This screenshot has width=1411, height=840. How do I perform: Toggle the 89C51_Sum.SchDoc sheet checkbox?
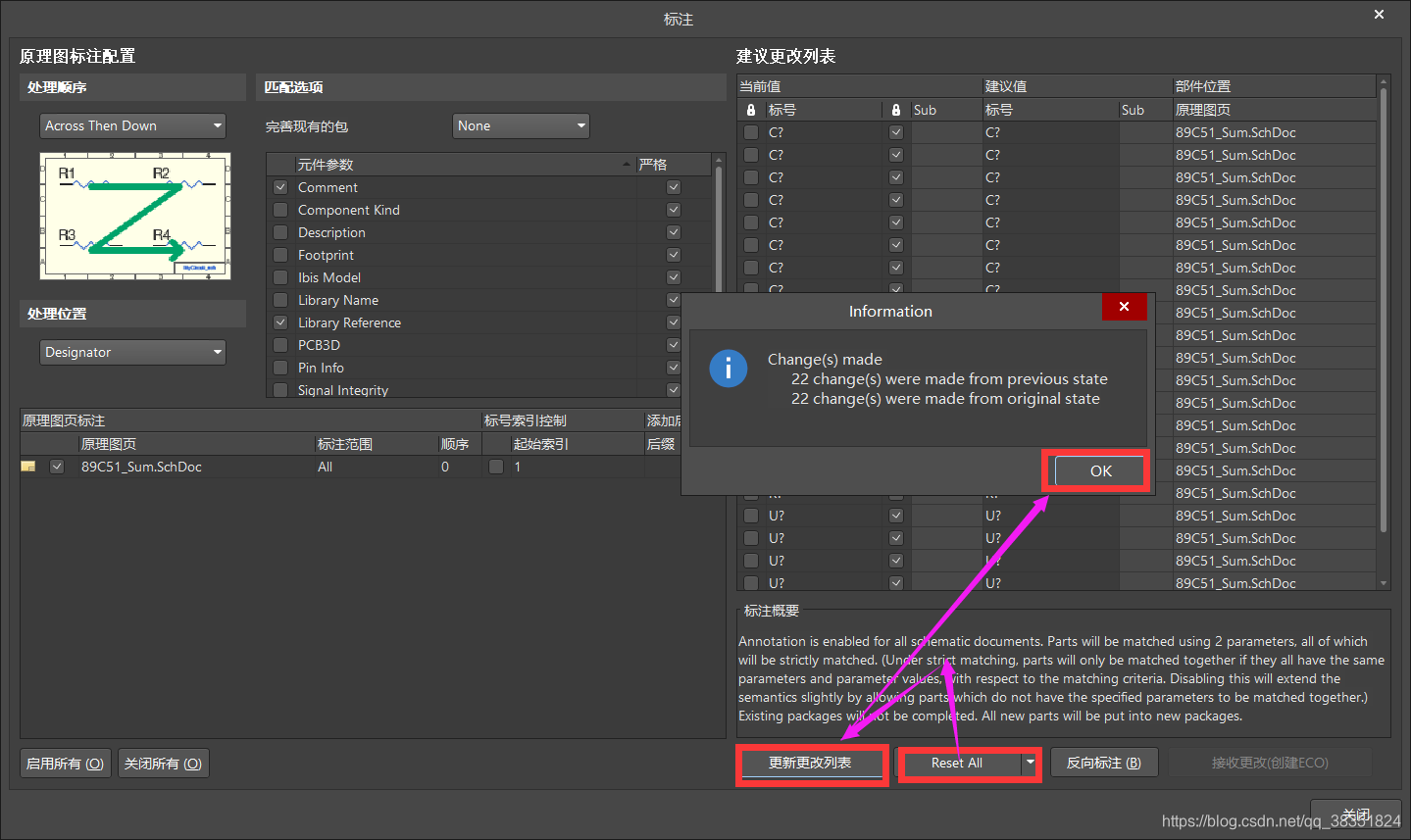click(57, 467)
